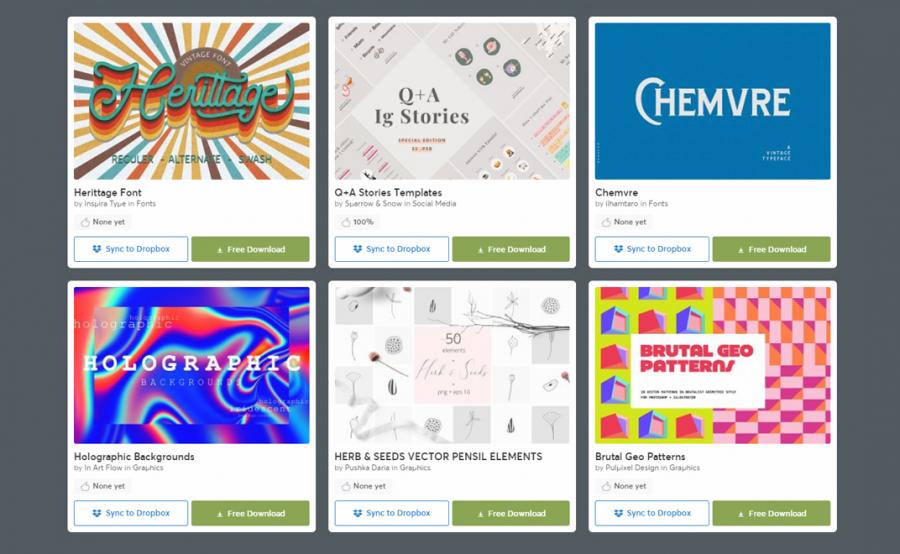Open the Brutal Geo Patterns preview image
This screenshot has width=900, height=554.
[712, 365]
